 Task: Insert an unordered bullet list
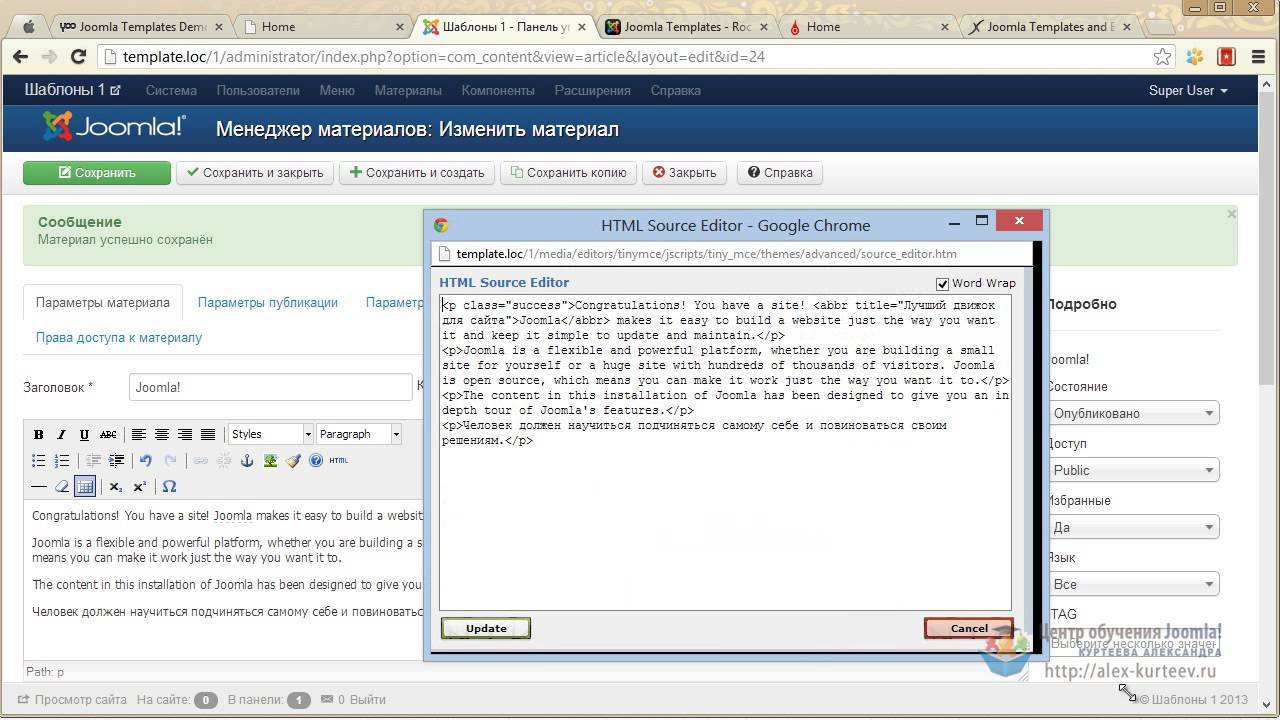(x=39, y=461)
